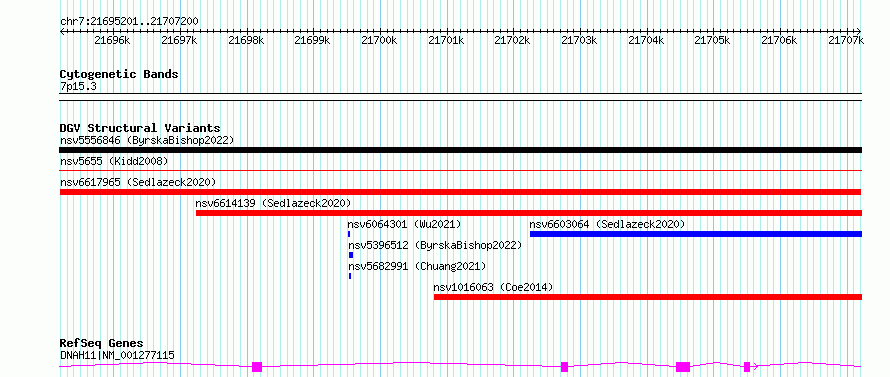Click the magenta DNAH11 exon near 21703k

click(x=564, y=367)
